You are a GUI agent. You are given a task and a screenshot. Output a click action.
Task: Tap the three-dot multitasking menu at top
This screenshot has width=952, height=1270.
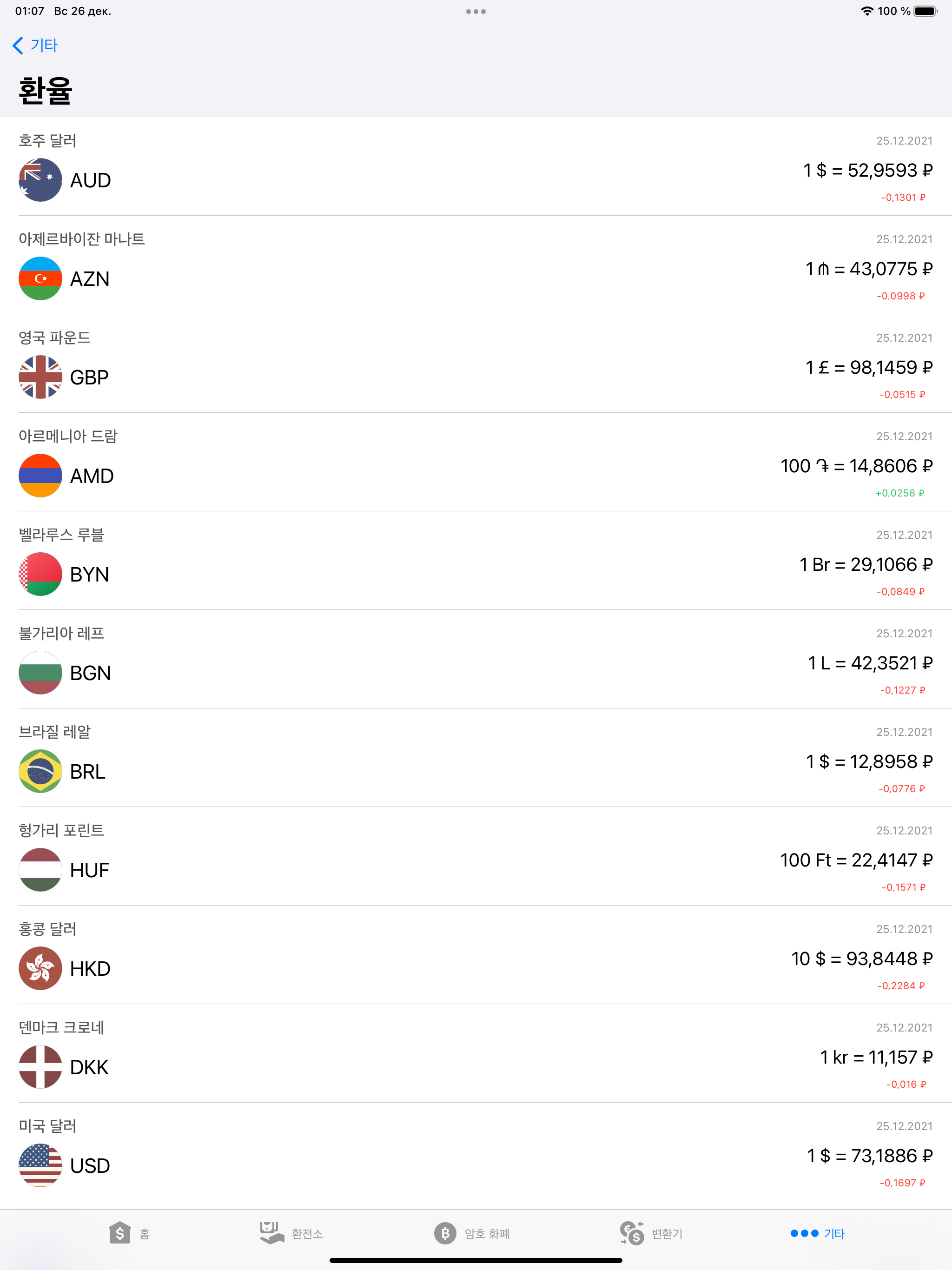tap(476, 12)
